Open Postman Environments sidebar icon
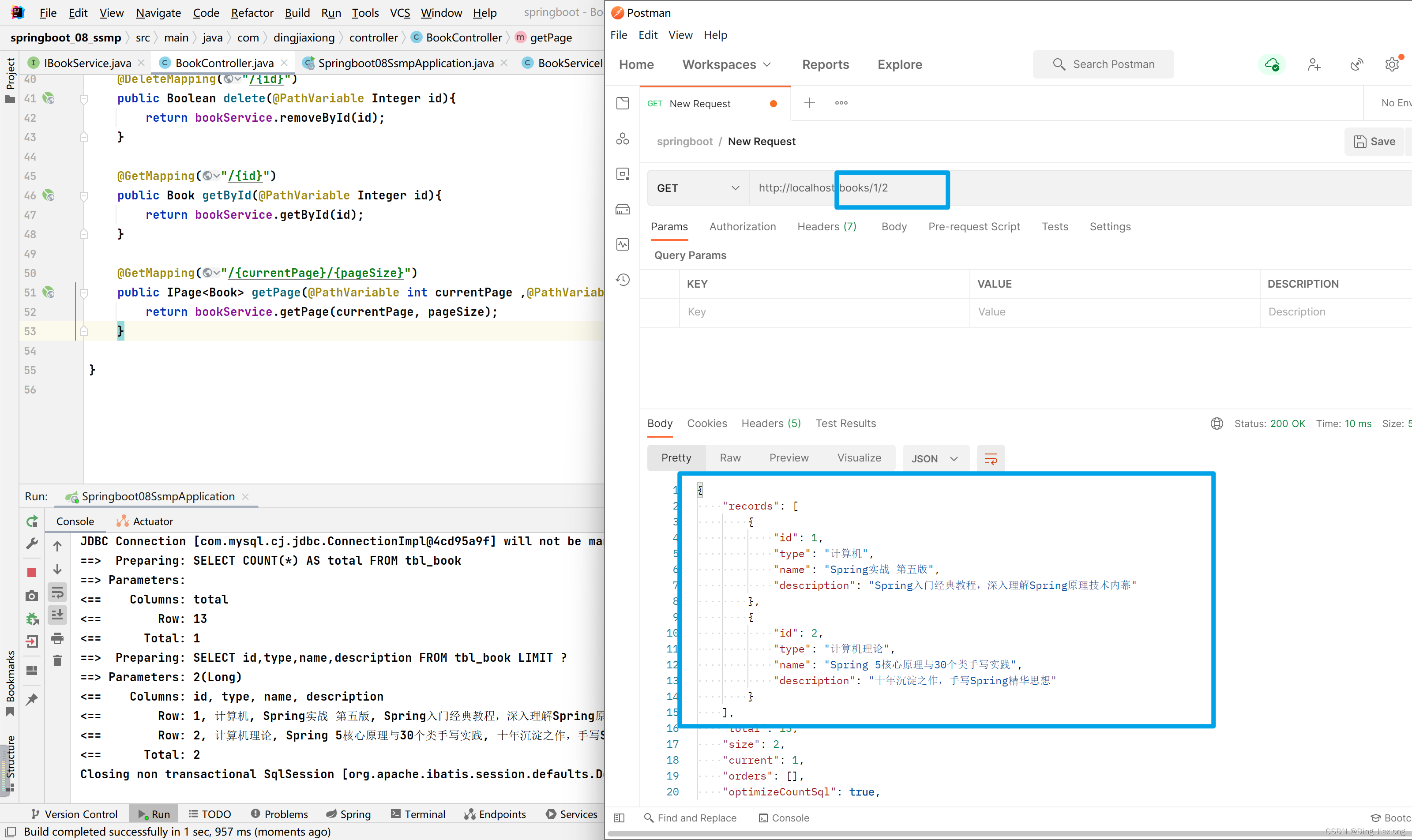Viewport: 1412px width, 840px height. (622, 174)
